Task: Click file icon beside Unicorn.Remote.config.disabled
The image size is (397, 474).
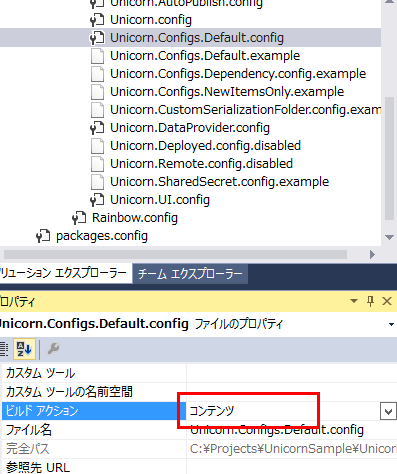Action: pyautogui.click(x=98, y=164)
